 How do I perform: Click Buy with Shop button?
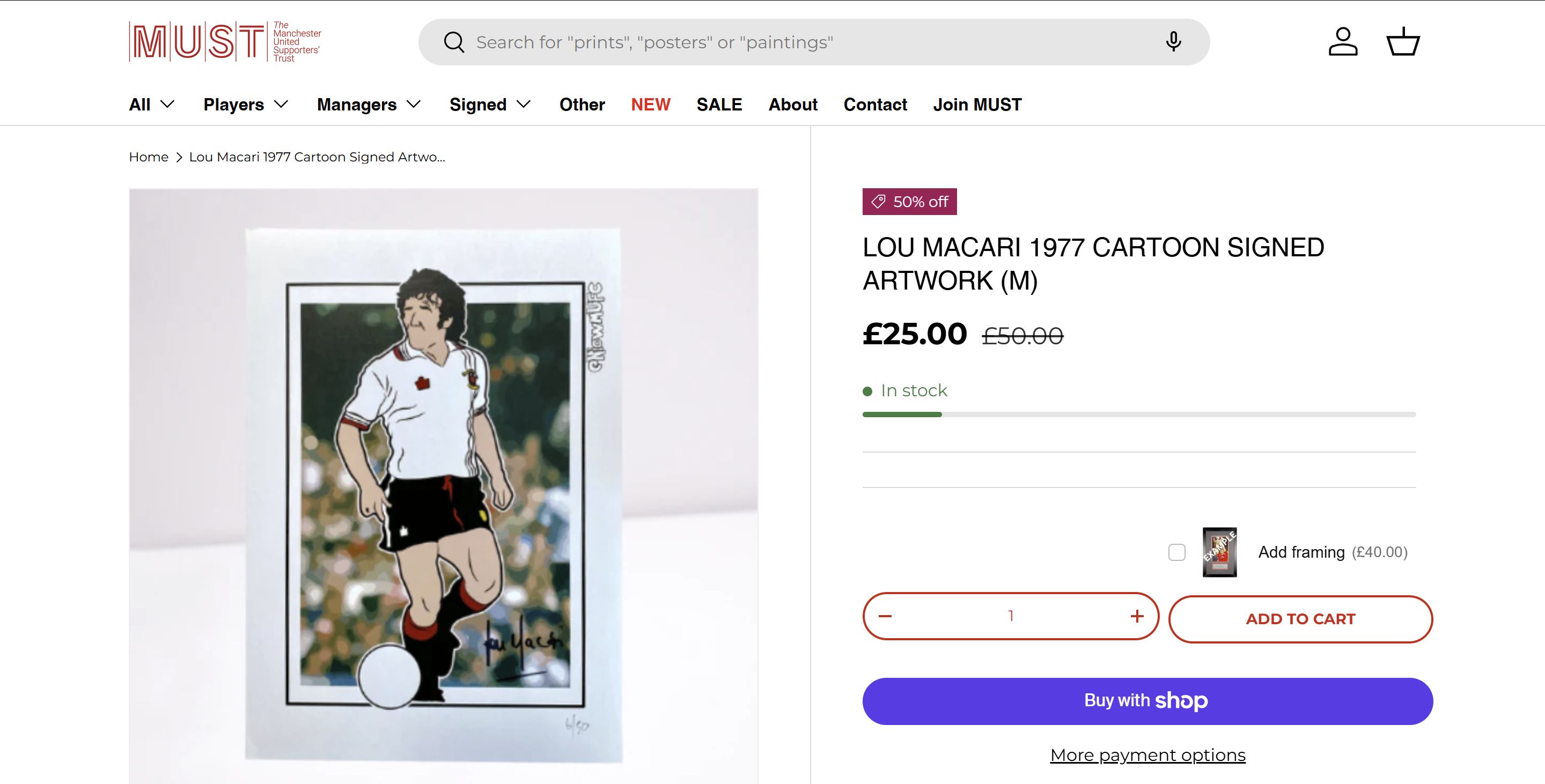[x=1147, y=701]
